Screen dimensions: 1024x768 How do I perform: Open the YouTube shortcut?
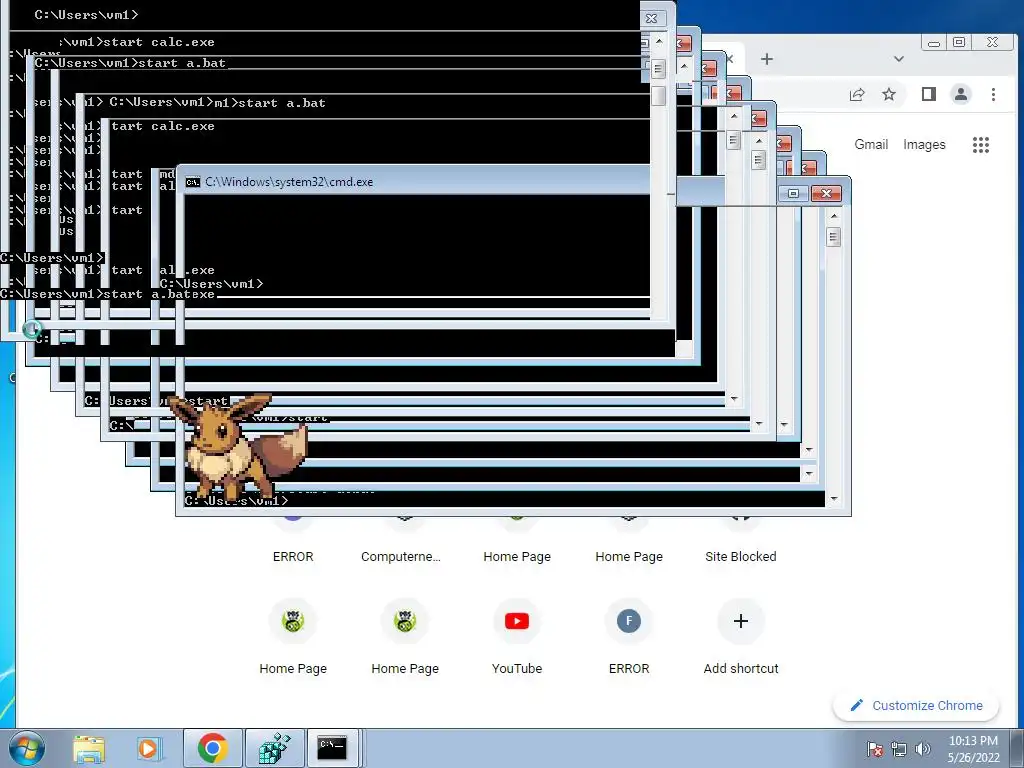point(517,636)
